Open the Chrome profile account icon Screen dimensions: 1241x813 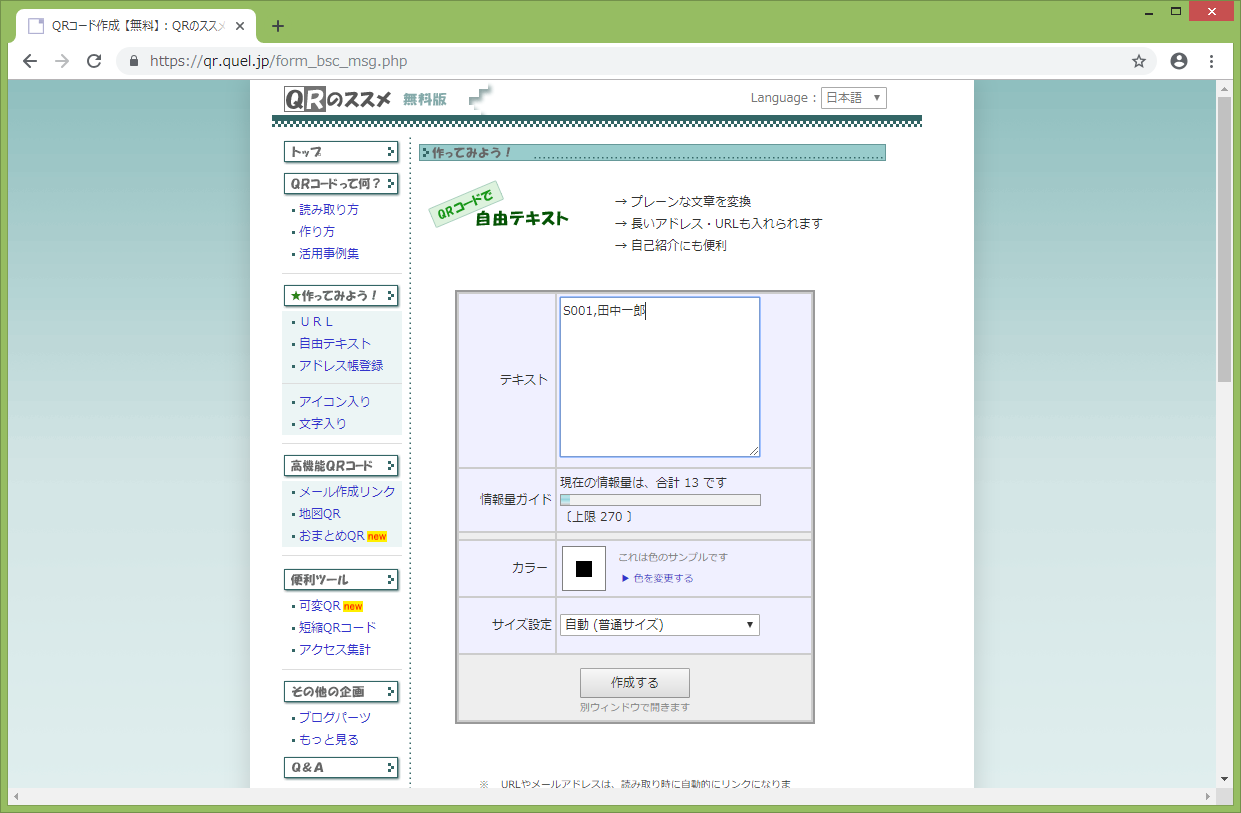pyautogui.click(x=1179, y=61)
